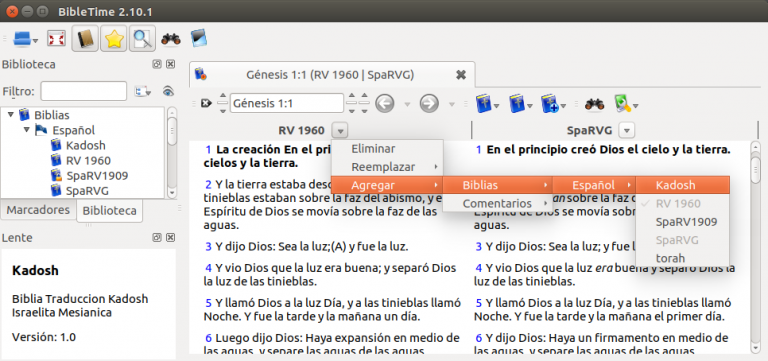Click the add Bible work icon with plus

(x=554, y=103)
